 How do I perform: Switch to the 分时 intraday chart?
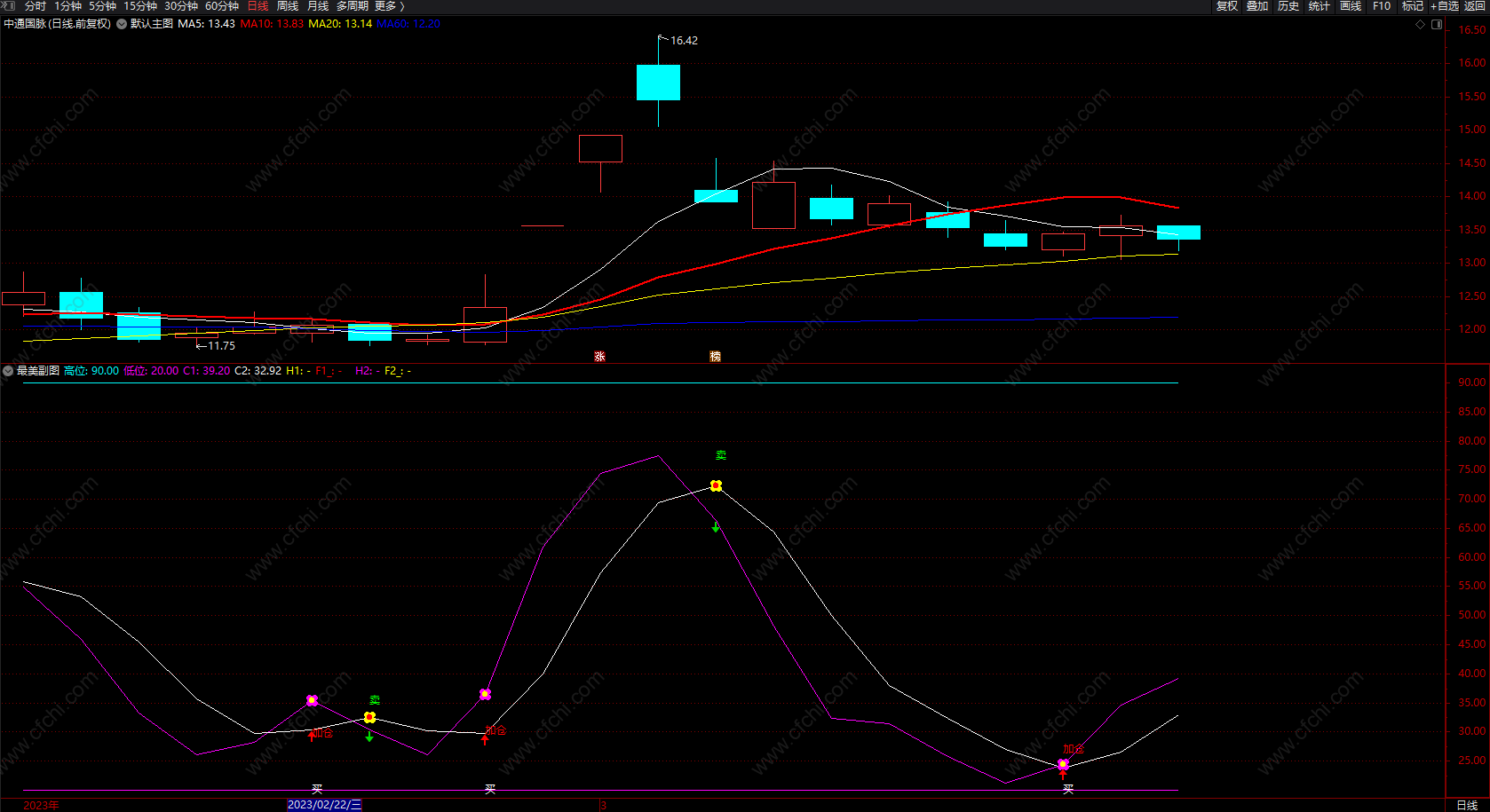coord(36,6)
